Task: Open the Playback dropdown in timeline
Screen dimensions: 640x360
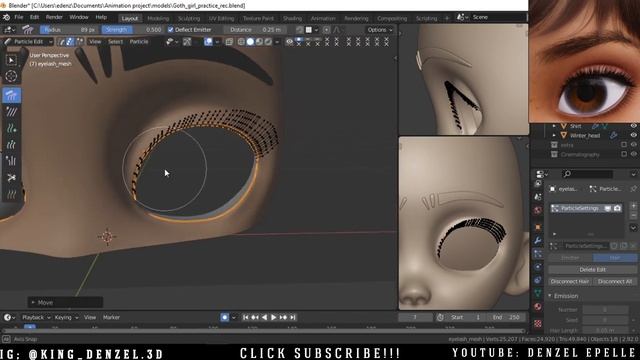Action: coord(36,317)
